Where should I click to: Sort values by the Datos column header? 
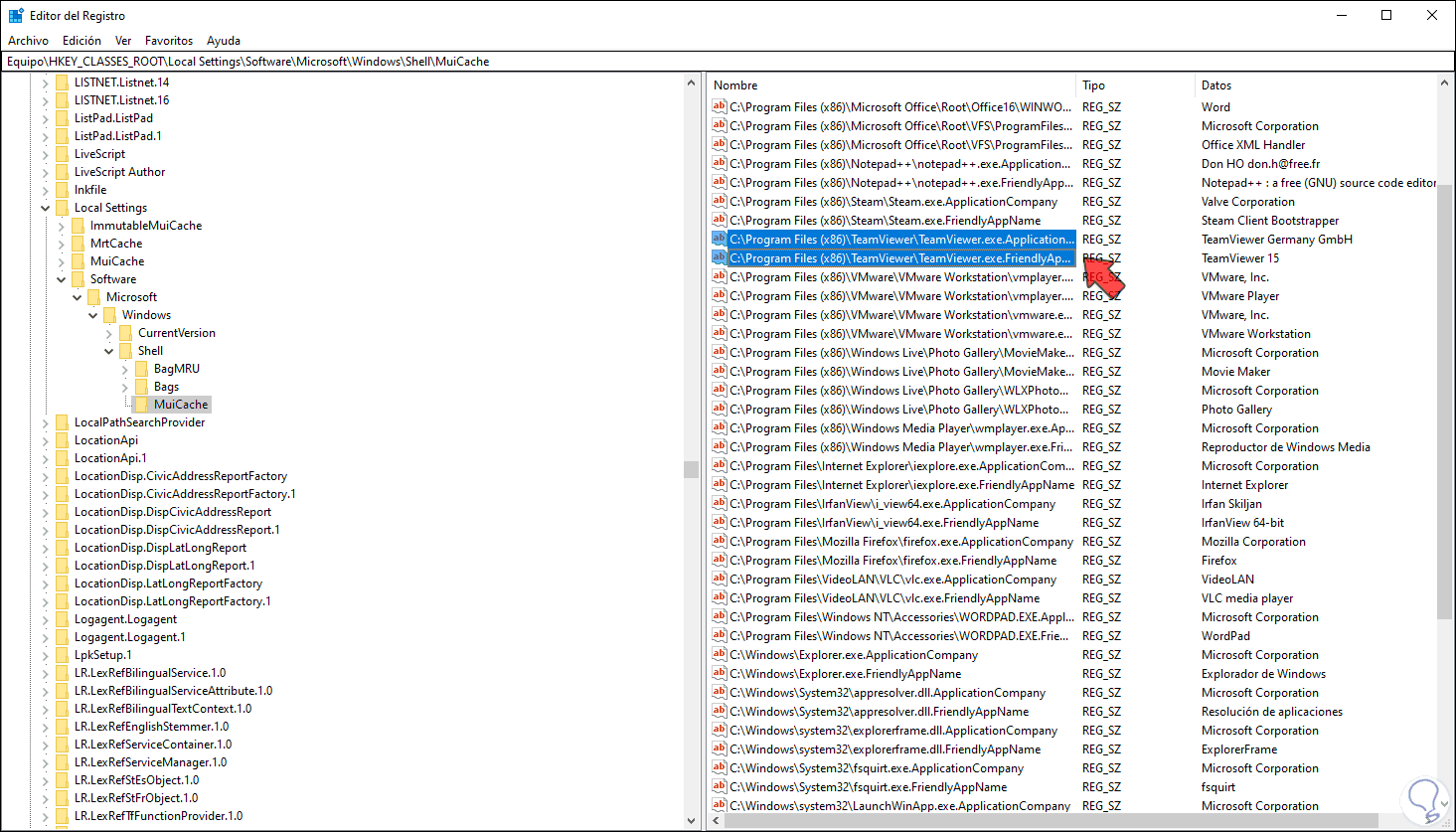point(1317,85)
